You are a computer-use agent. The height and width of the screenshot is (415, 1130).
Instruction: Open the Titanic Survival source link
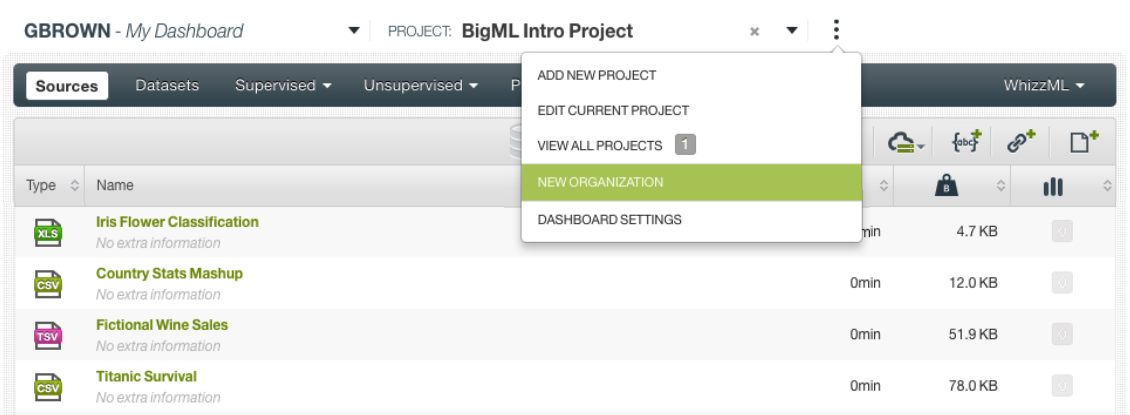[146, 376]
